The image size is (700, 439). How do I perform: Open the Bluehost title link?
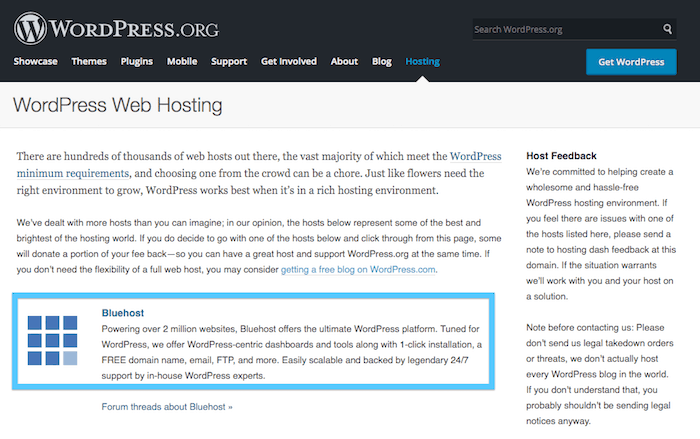point(123,313)
